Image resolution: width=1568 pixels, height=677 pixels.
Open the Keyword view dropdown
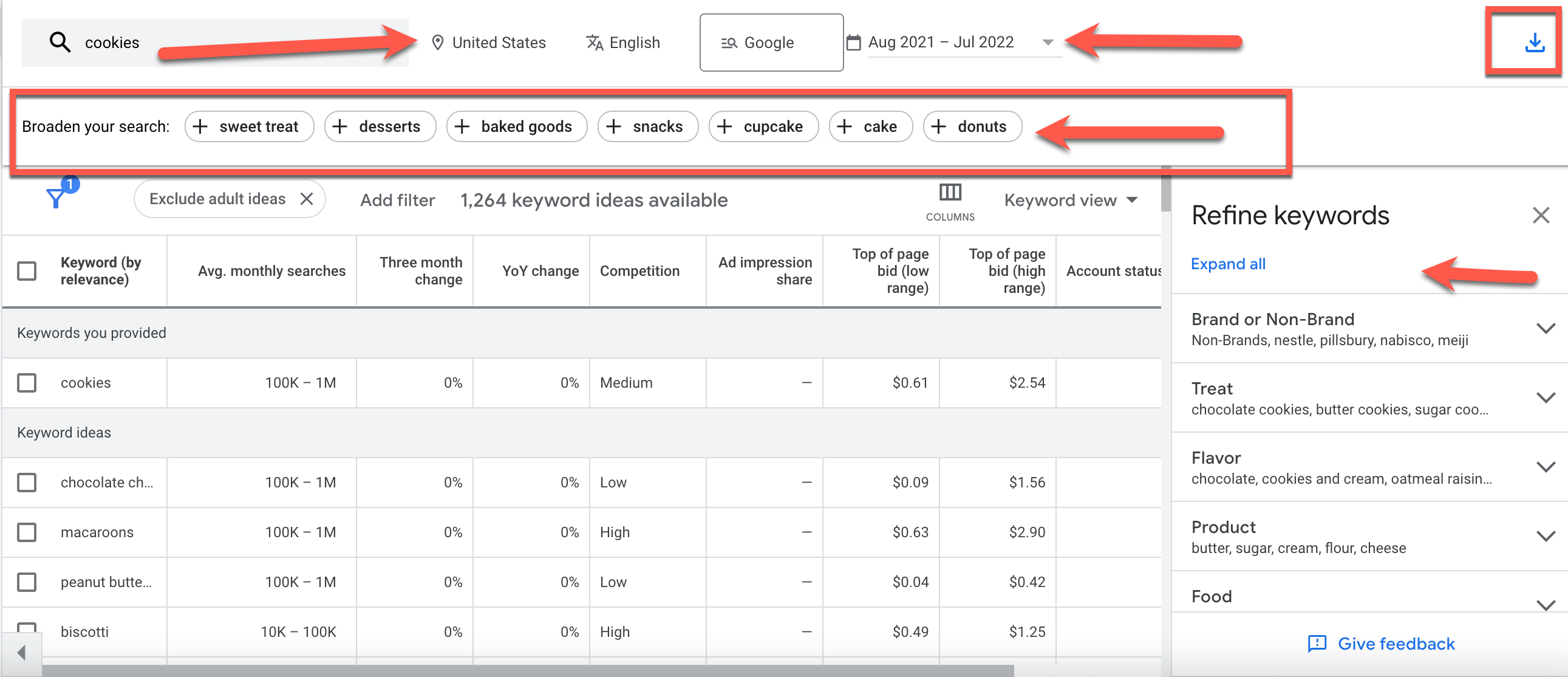coord(1070,200)
